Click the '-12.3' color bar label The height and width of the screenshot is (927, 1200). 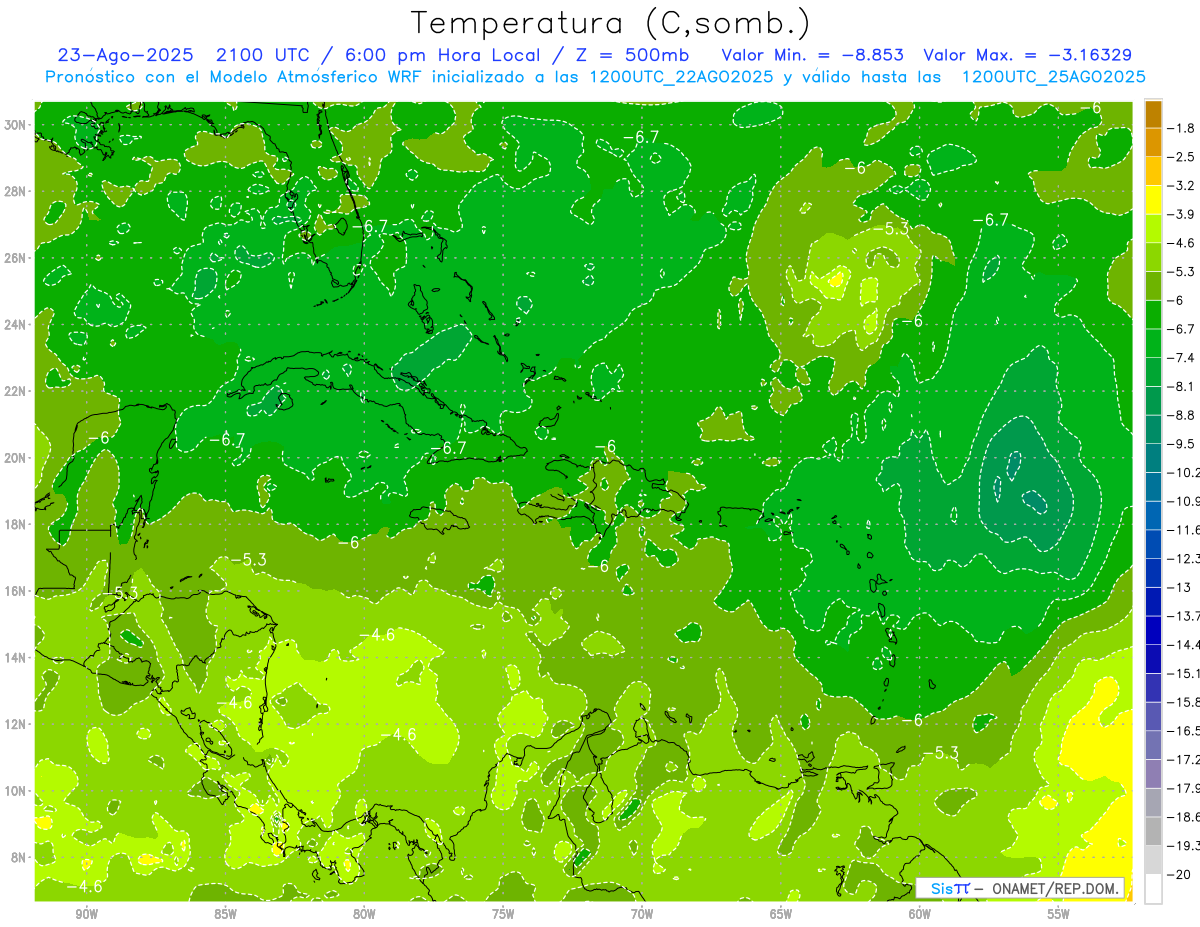1184,558
